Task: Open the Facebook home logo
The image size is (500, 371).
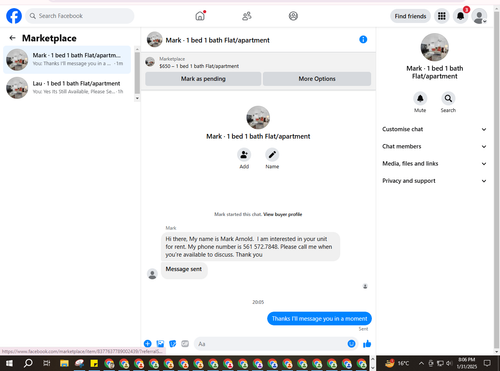Action: 14,16
